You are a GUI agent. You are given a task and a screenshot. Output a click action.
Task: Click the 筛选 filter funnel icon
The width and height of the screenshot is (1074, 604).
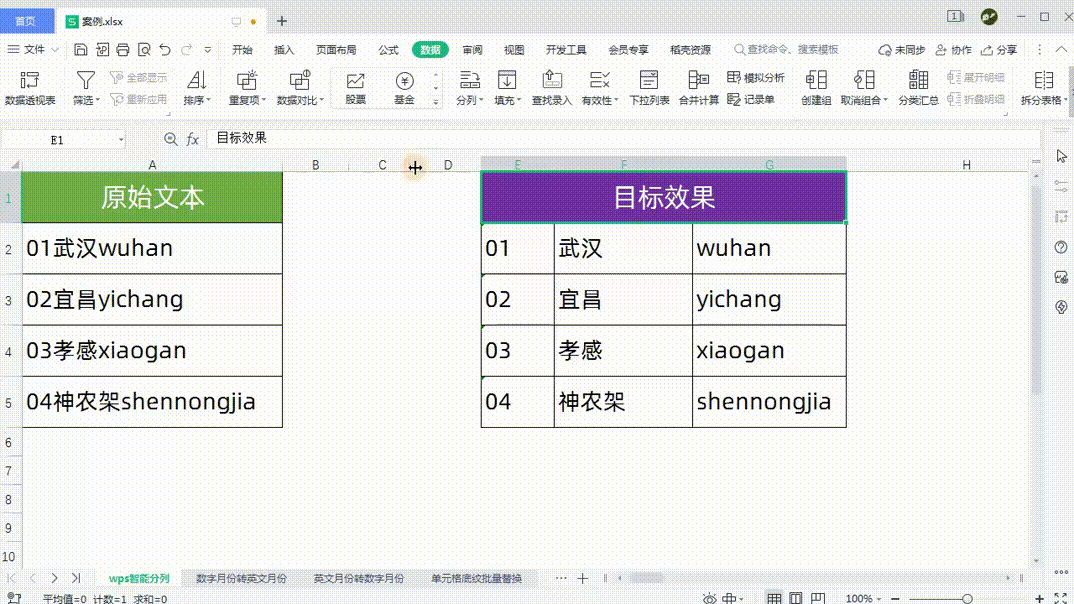coord(86,80)
